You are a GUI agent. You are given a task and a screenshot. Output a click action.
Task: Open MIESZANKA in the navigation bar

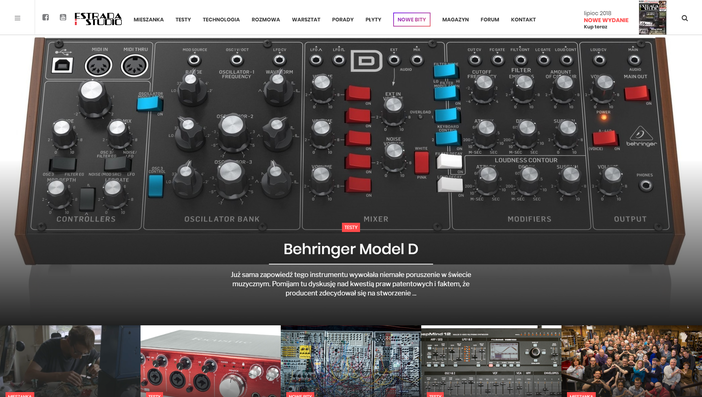coord(149,20)
